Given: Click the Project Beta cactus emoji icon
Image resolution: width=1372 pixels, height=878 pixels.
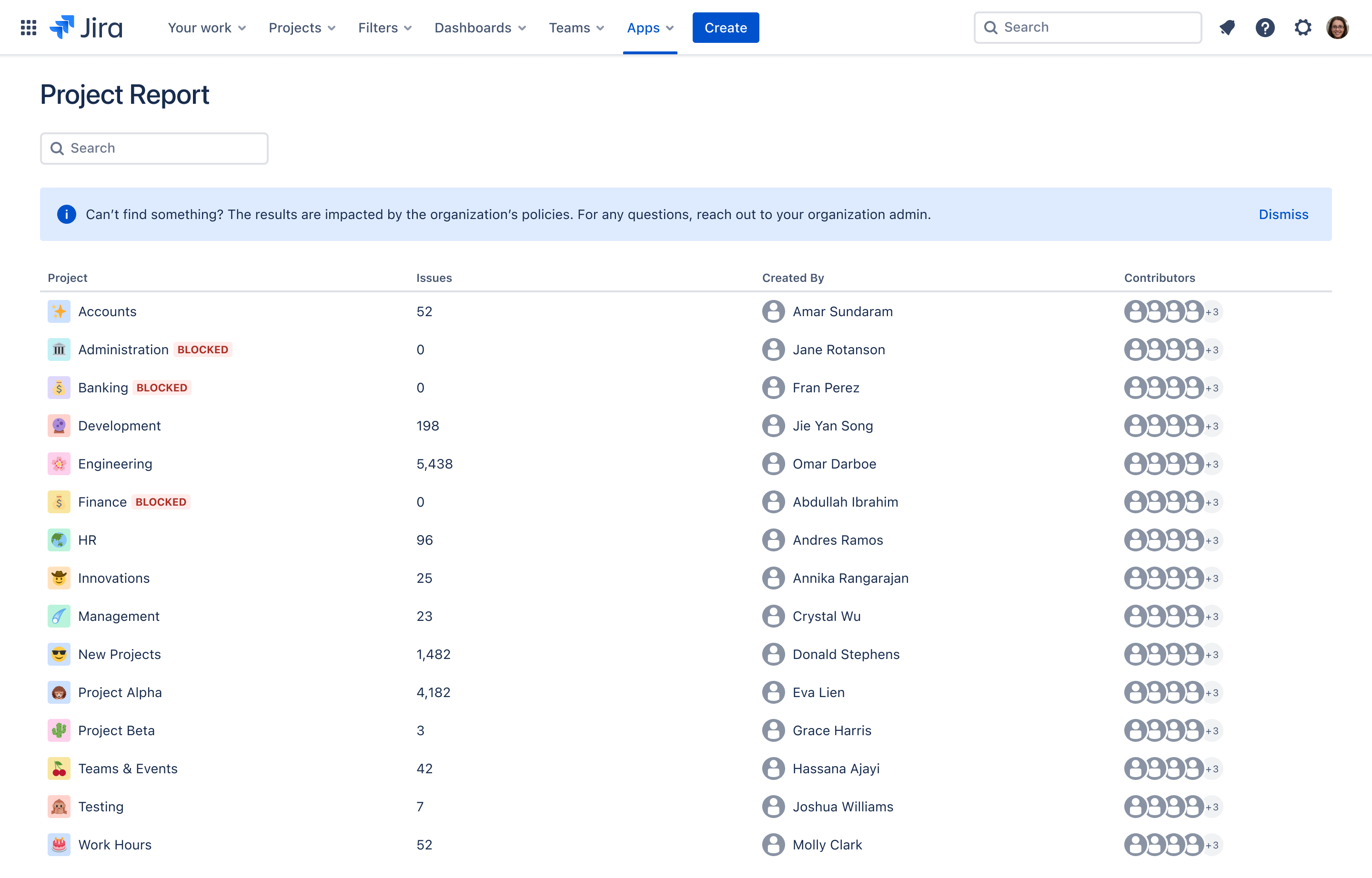Looking at the screenshot, I should point(59,730).
